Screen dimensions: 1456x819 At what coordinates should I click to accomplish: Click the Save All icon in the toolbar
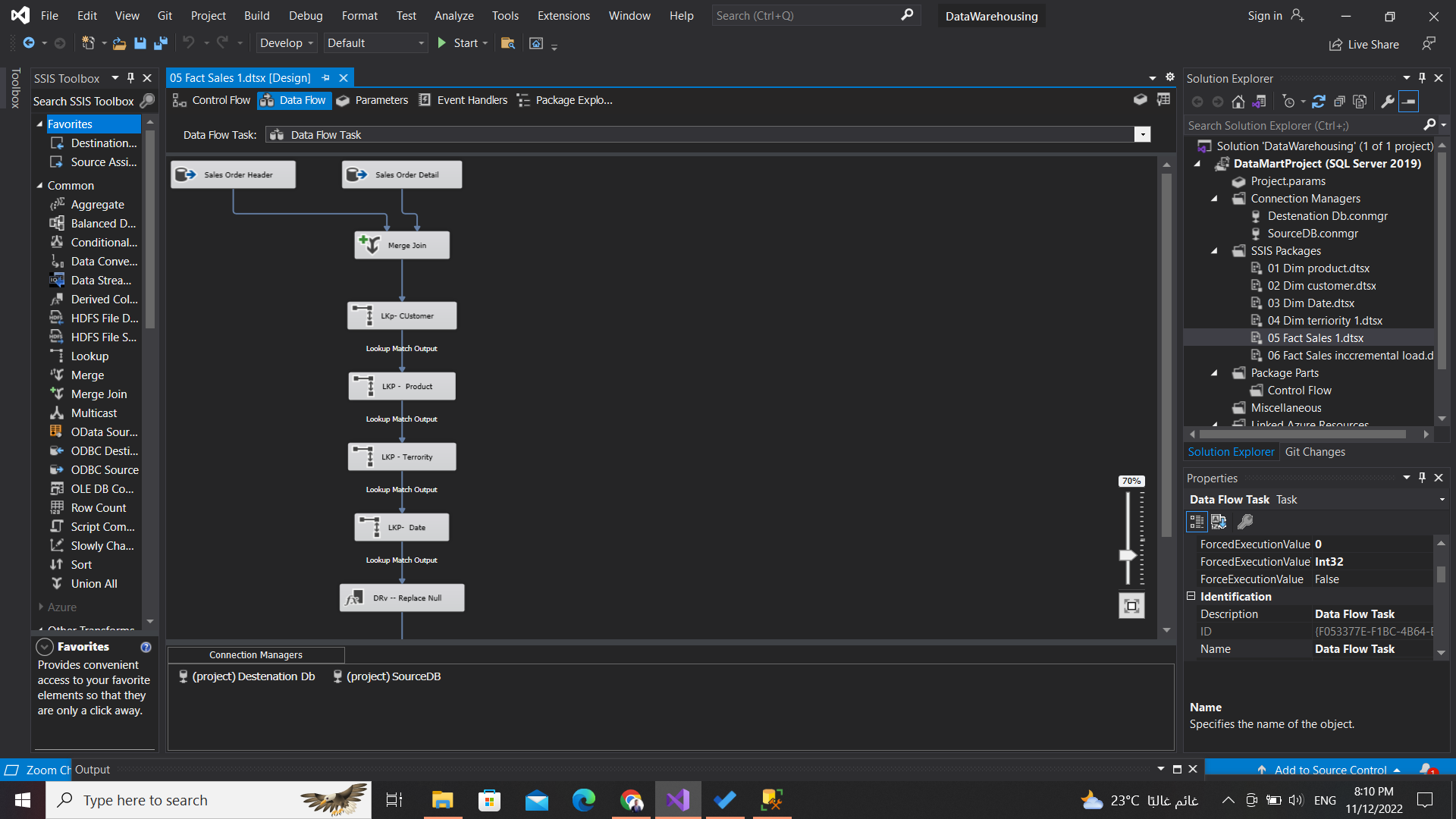tap(160, 43)
